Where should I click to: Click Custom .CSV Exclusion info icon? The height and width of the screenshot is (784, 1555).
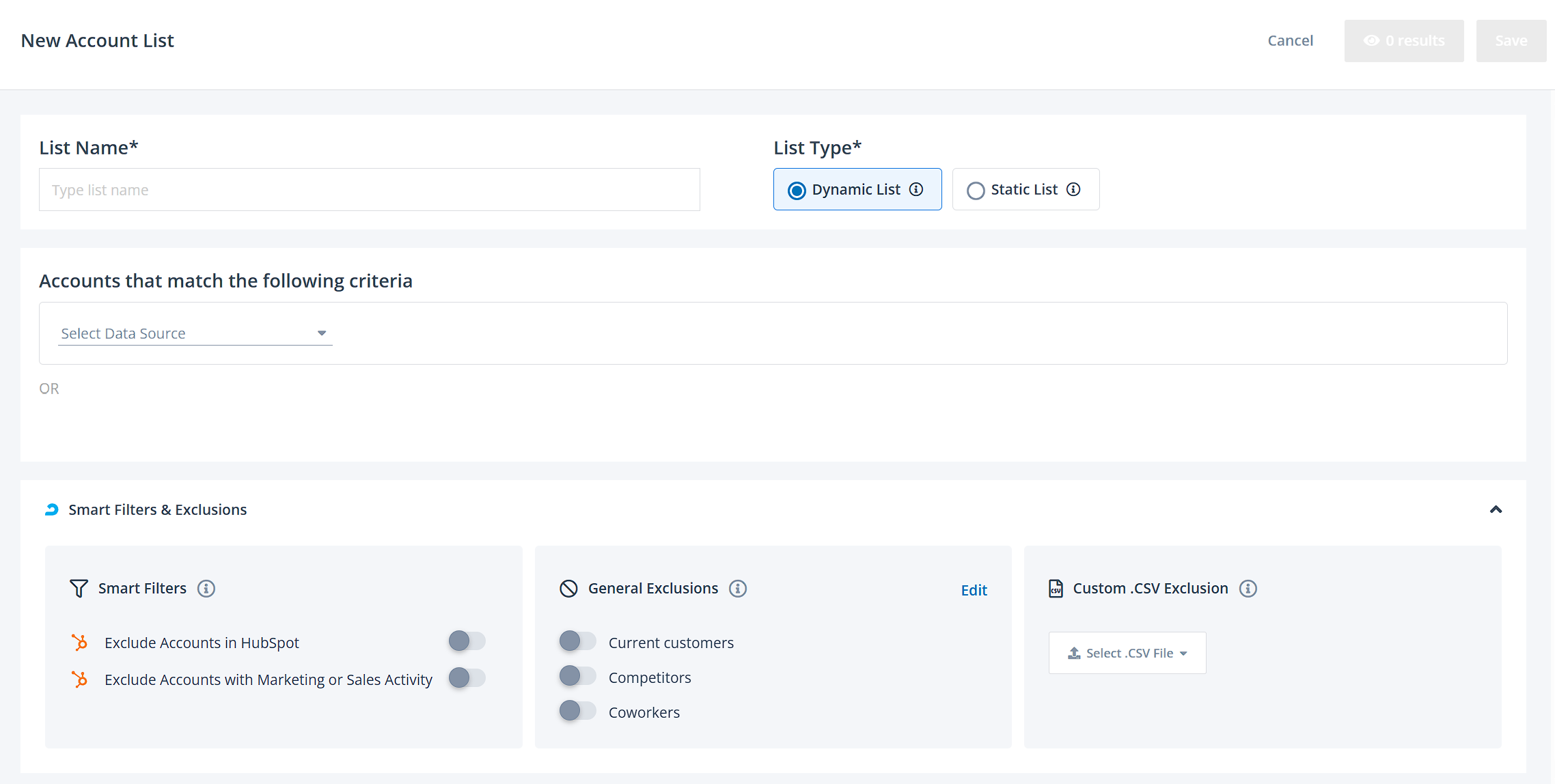pyautogui.click(x=1248, y=589)
